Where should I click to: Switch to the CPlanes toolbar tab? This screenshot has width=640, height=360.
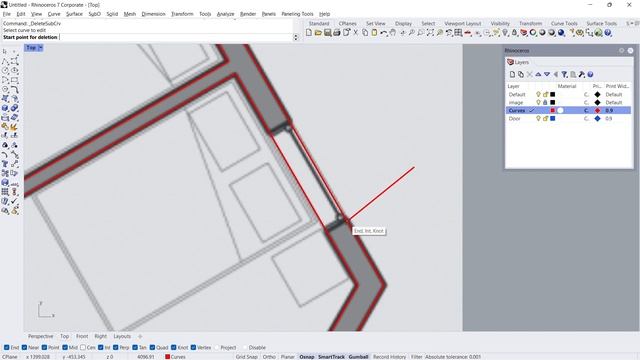coord(347,23)
